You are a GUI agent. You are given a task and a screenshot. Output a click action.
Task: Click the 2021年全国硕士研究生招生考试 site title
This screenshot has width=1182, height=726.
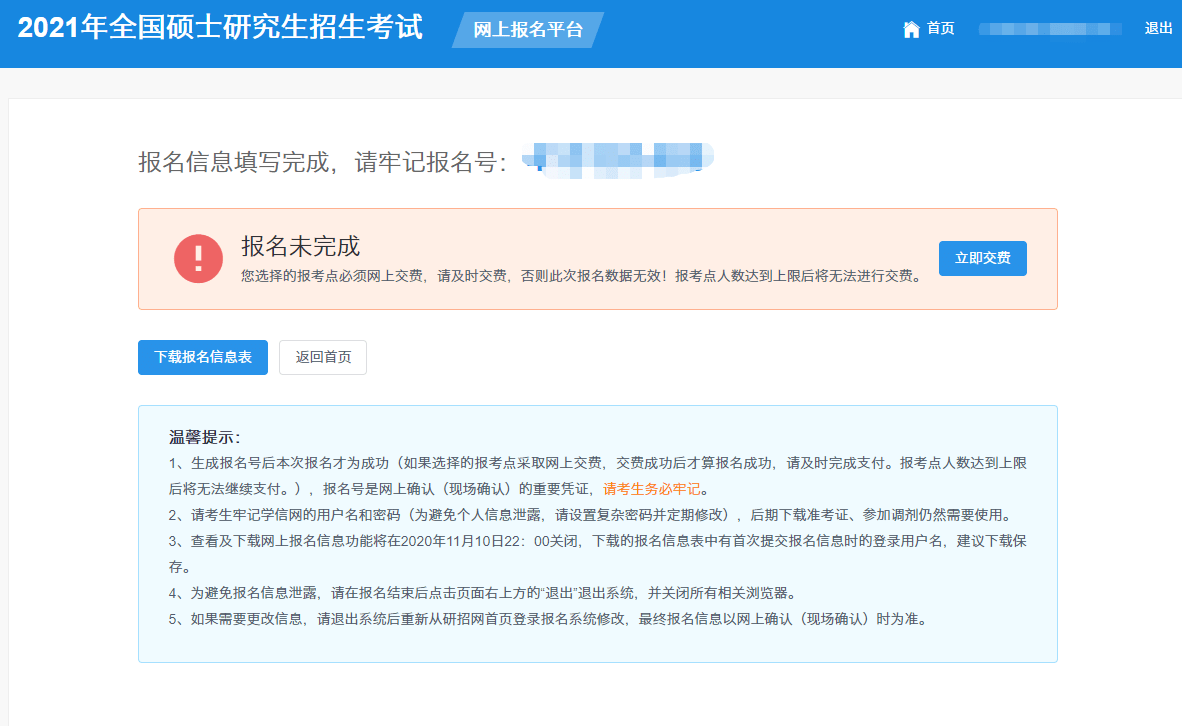tap(220, 27)
